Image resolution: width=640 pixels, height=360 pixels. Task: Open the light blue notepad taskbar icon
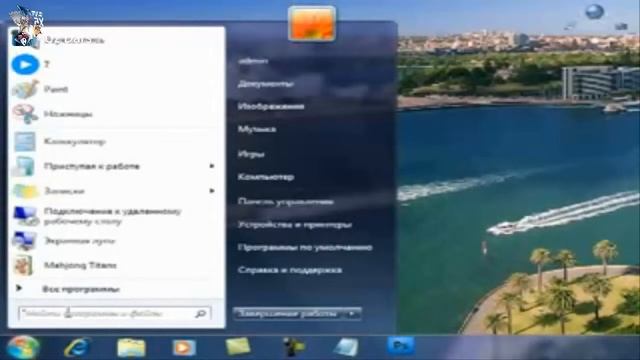[x=347, y=347]
